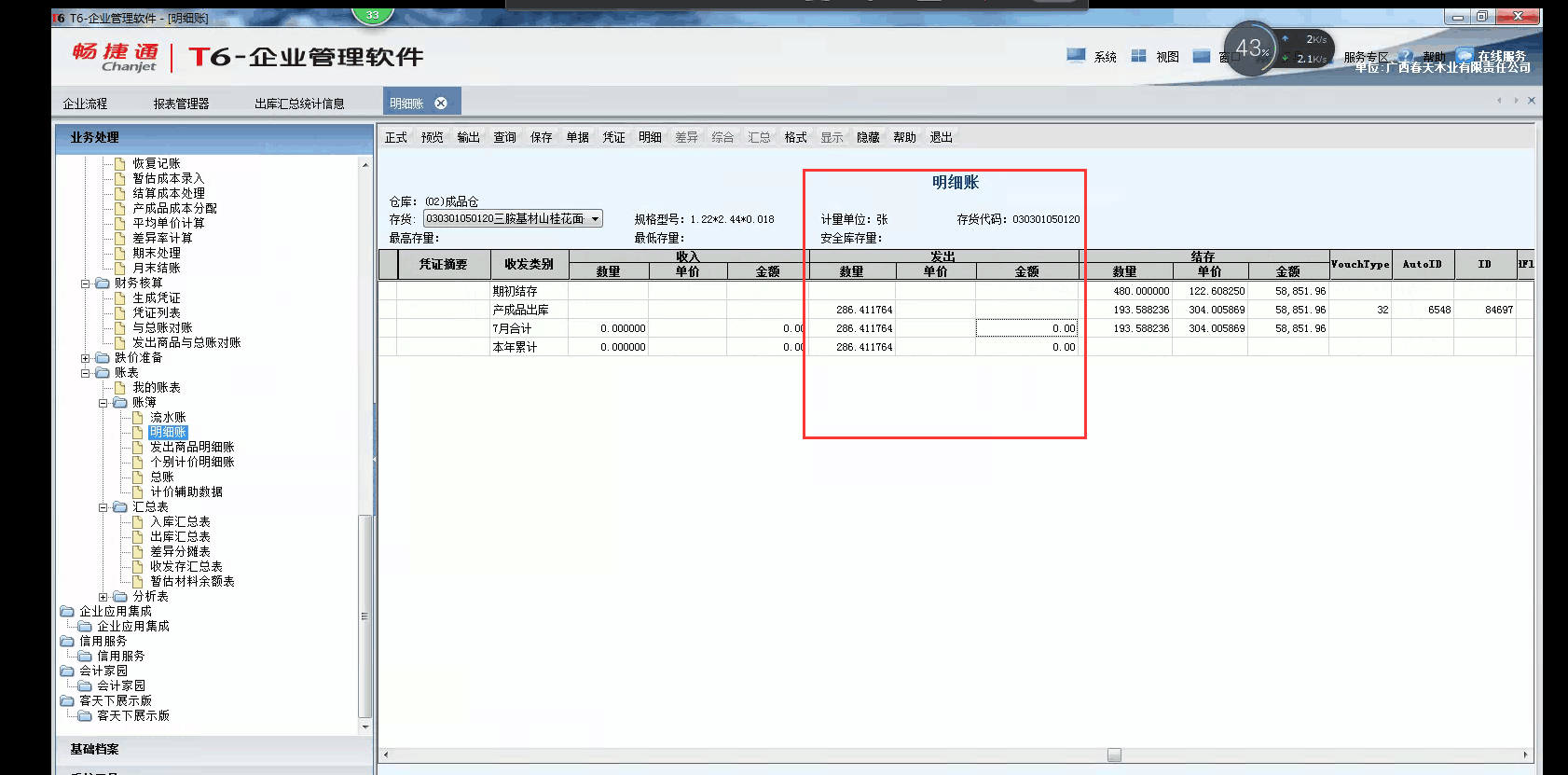Click the tree panel scroll up arrow
This screenshot has height=775, width=1568.
(x=365, y=164)
